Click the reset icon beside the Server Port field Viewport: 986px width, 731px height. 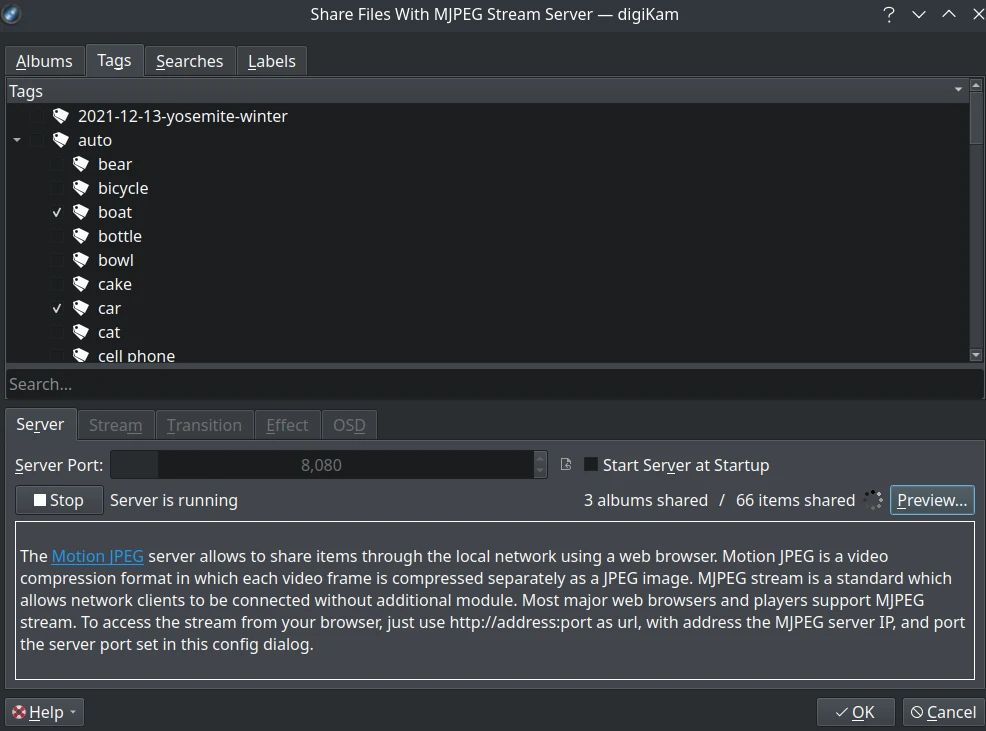click(x=566, y=464)
